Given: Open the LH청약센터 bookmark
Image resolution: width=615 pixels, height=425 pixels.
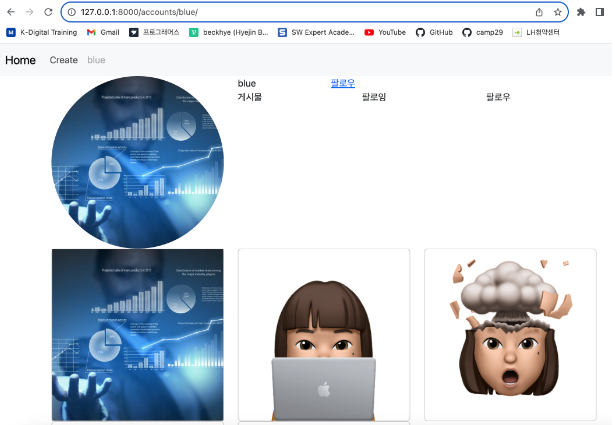Looking at the screenshot, I should pyautogui.click(x=536, y=33).
